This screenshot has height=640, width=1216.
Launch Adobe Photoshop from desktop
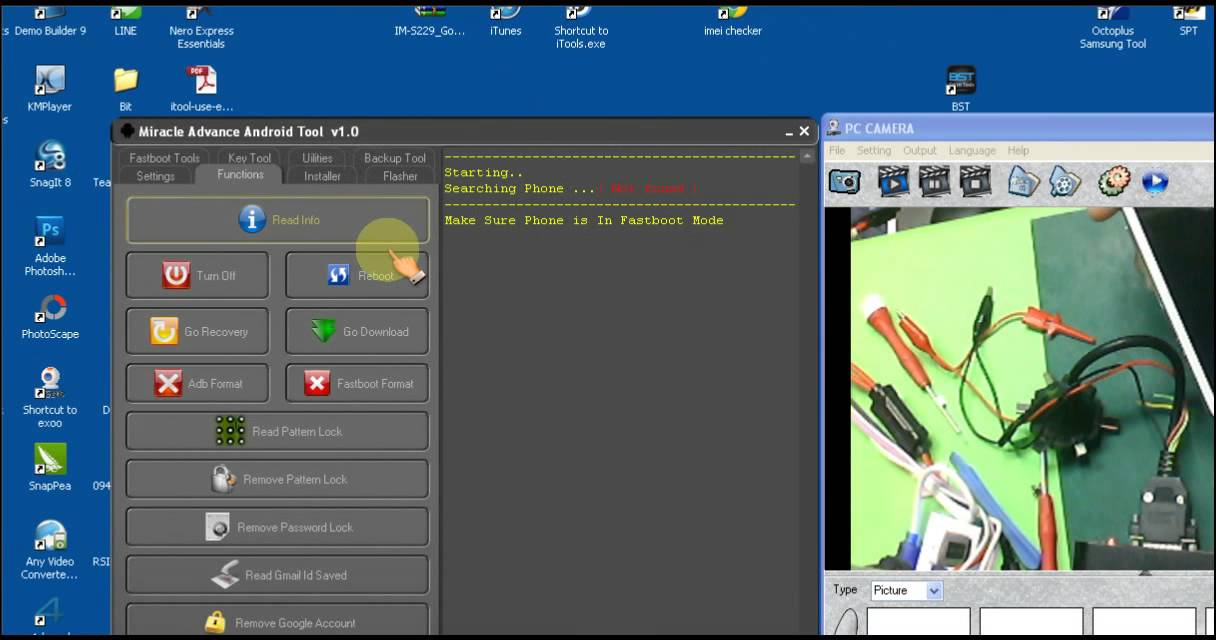(x=50, y=246)
